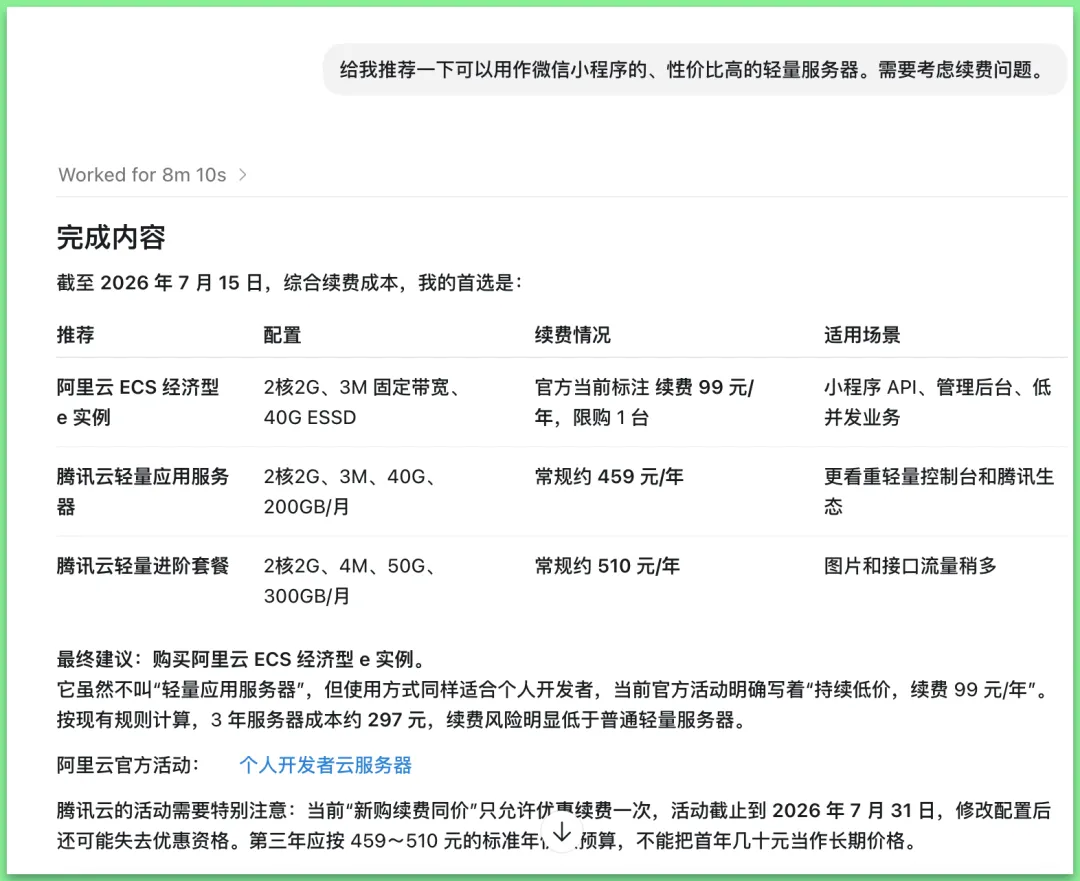1080x881 pixels.
Task: Click the 2核2G、4M、50G、300GB/月 cell
Action: click(349, 581)
